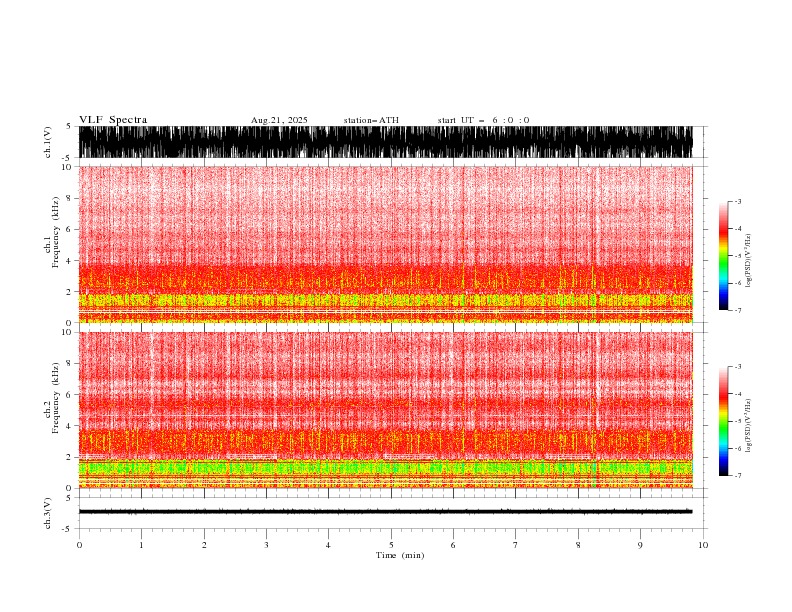Click the 'VLF Spectra' title text
This screenshot has width=792, height=612.
tap(113, 120)
